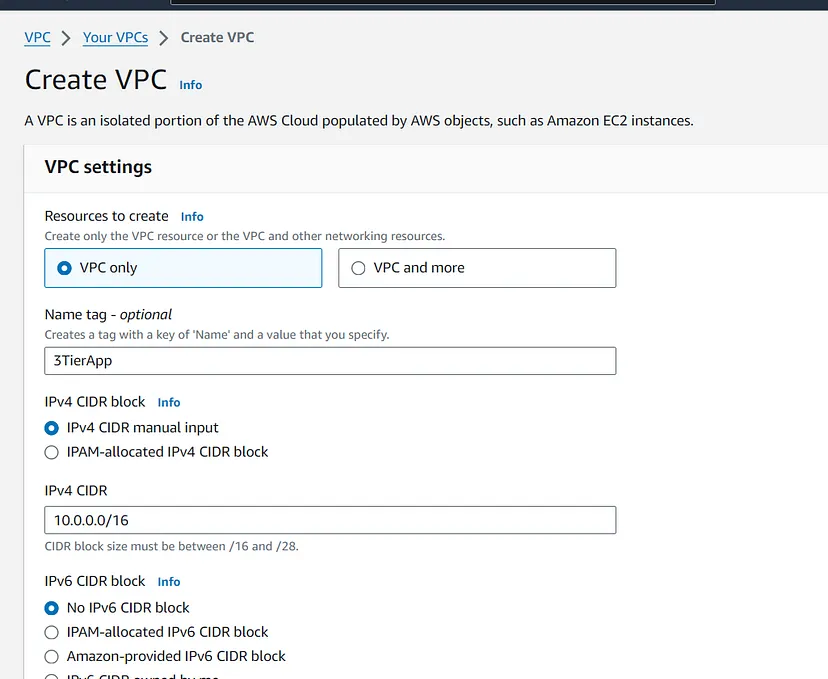Open Info next to IPv4 CIDR block
828x679 pixels.
tap(169, 402)
